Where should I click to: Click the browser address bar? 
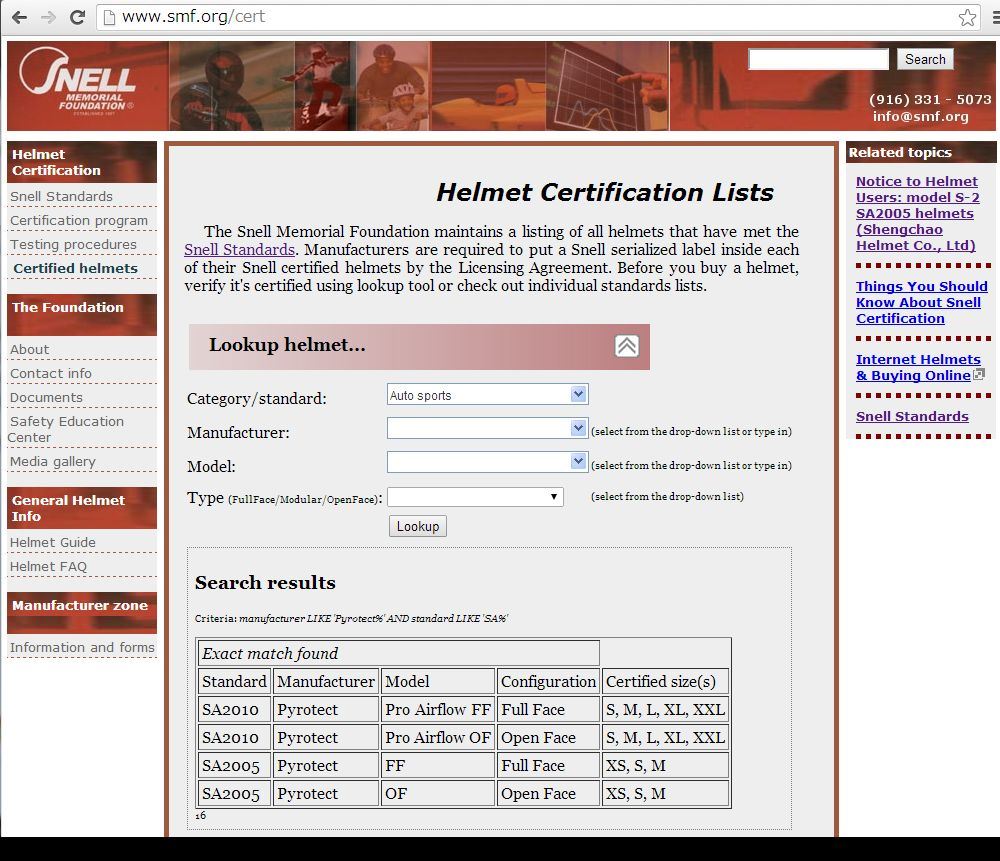[x=536, y=17]
